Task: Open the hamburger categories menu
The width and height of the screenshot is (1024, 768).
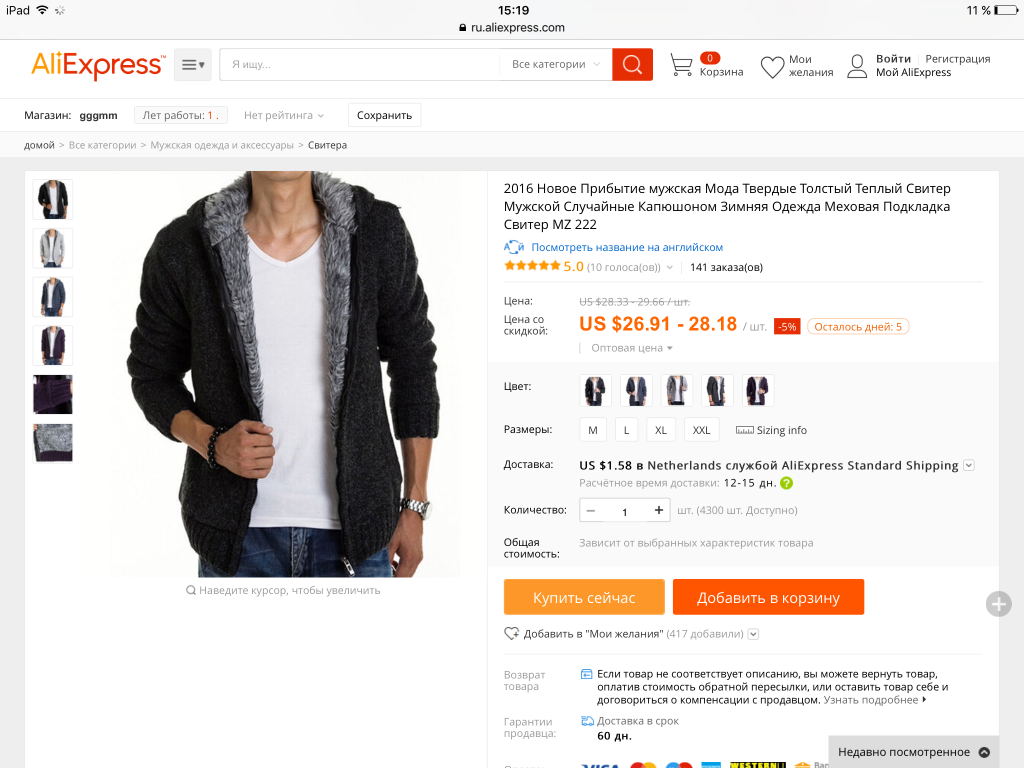Action: pyautogui.click(x=193, y=65)
